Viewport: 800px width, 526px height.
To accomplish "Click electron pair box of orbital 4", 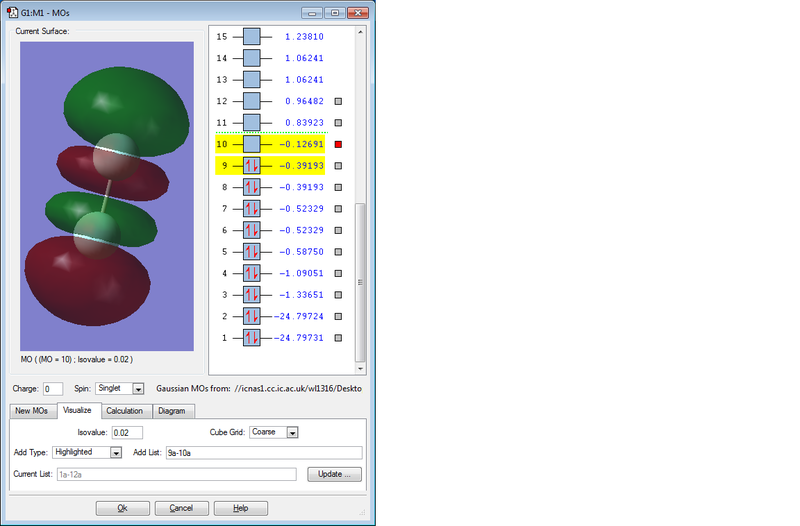I will pyautogui.click(x=252, y=273).
